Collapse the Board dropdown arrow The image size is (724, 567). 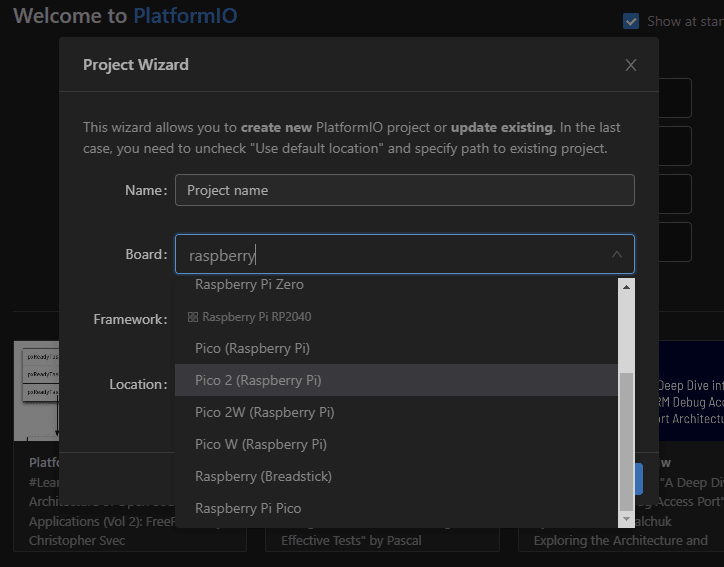[616, 255]
